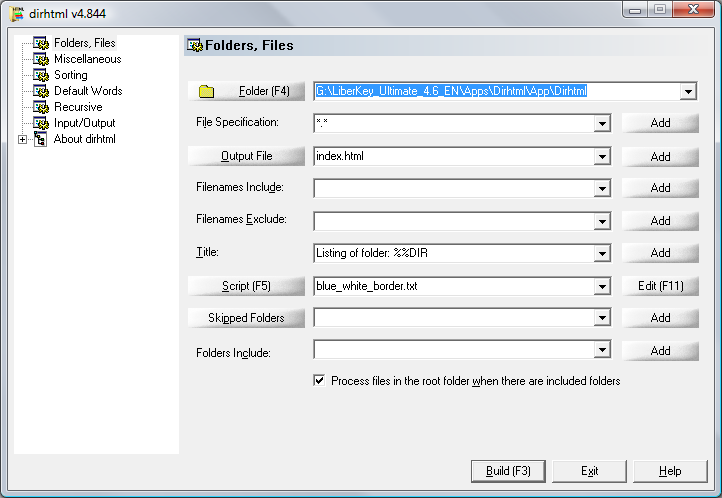
Task: Open the Output File dropdown
Action: click(x=602, y=156)
